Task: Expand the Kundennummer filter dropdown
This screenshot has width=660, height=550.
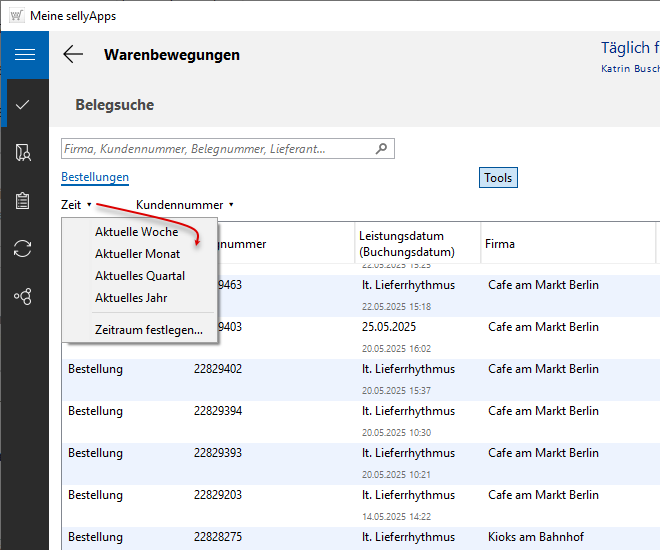Action: (x=185, y=204)
